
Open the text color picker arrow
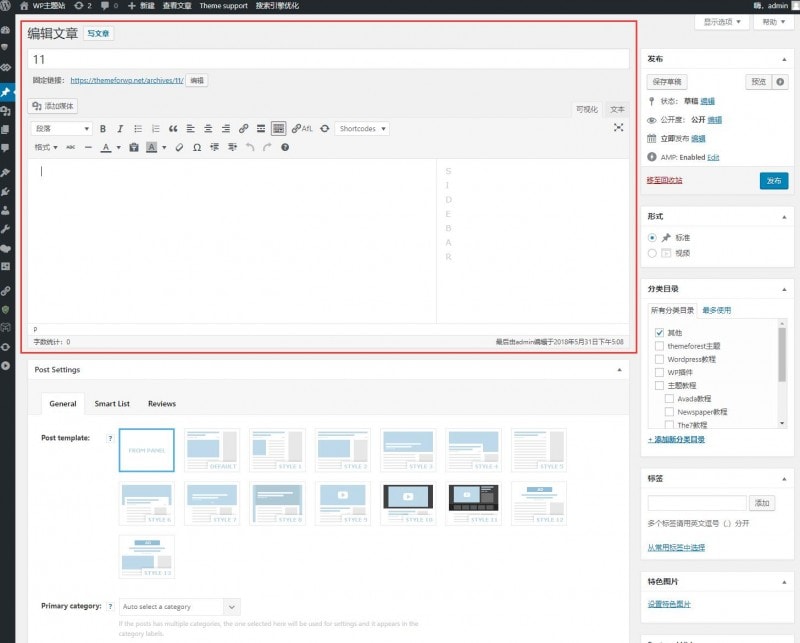point(118,147)
